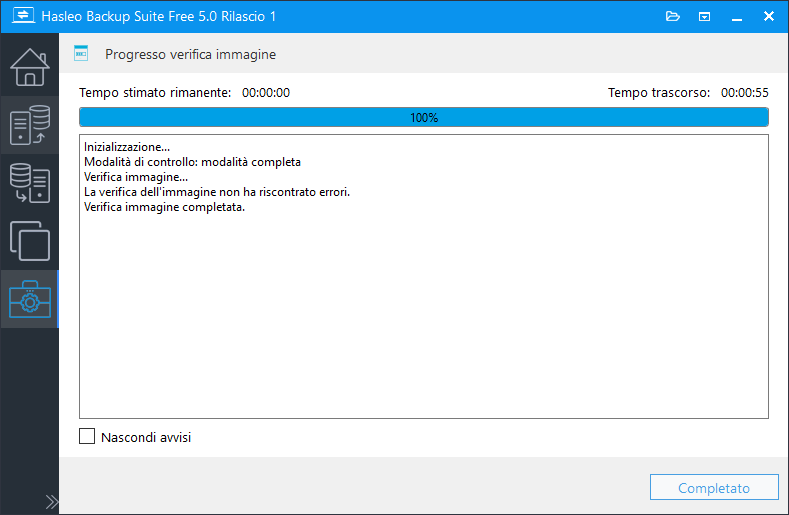Click the 'Tempo stimato rimanente:' label

pos(155,93)
